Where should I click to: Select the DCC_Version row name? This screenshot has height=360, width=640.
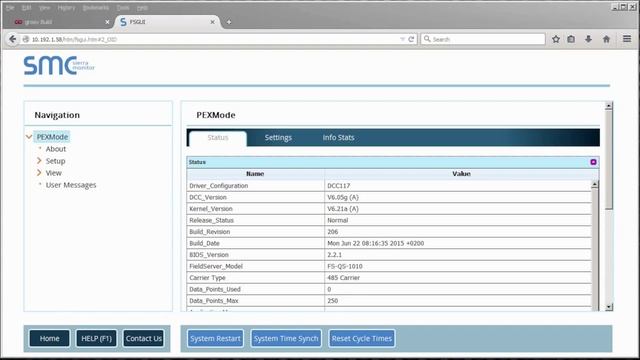point(208,197)
